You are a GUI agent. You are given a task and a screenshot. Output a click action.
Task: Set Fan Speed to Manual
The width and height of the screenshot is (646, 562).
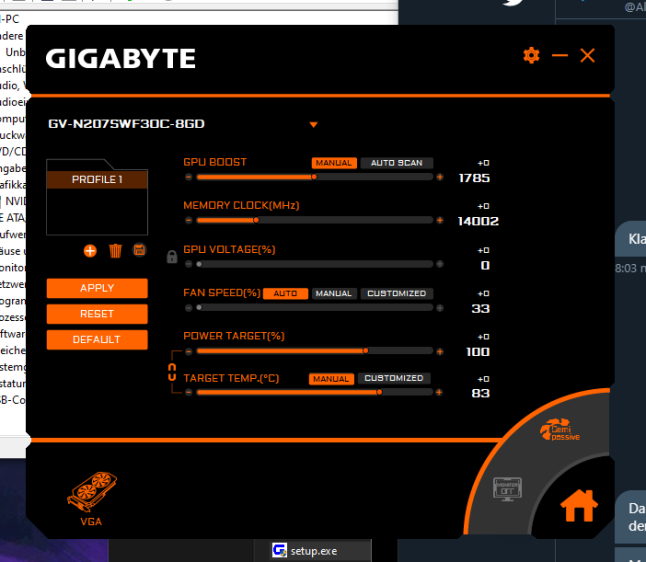[334, 293]
